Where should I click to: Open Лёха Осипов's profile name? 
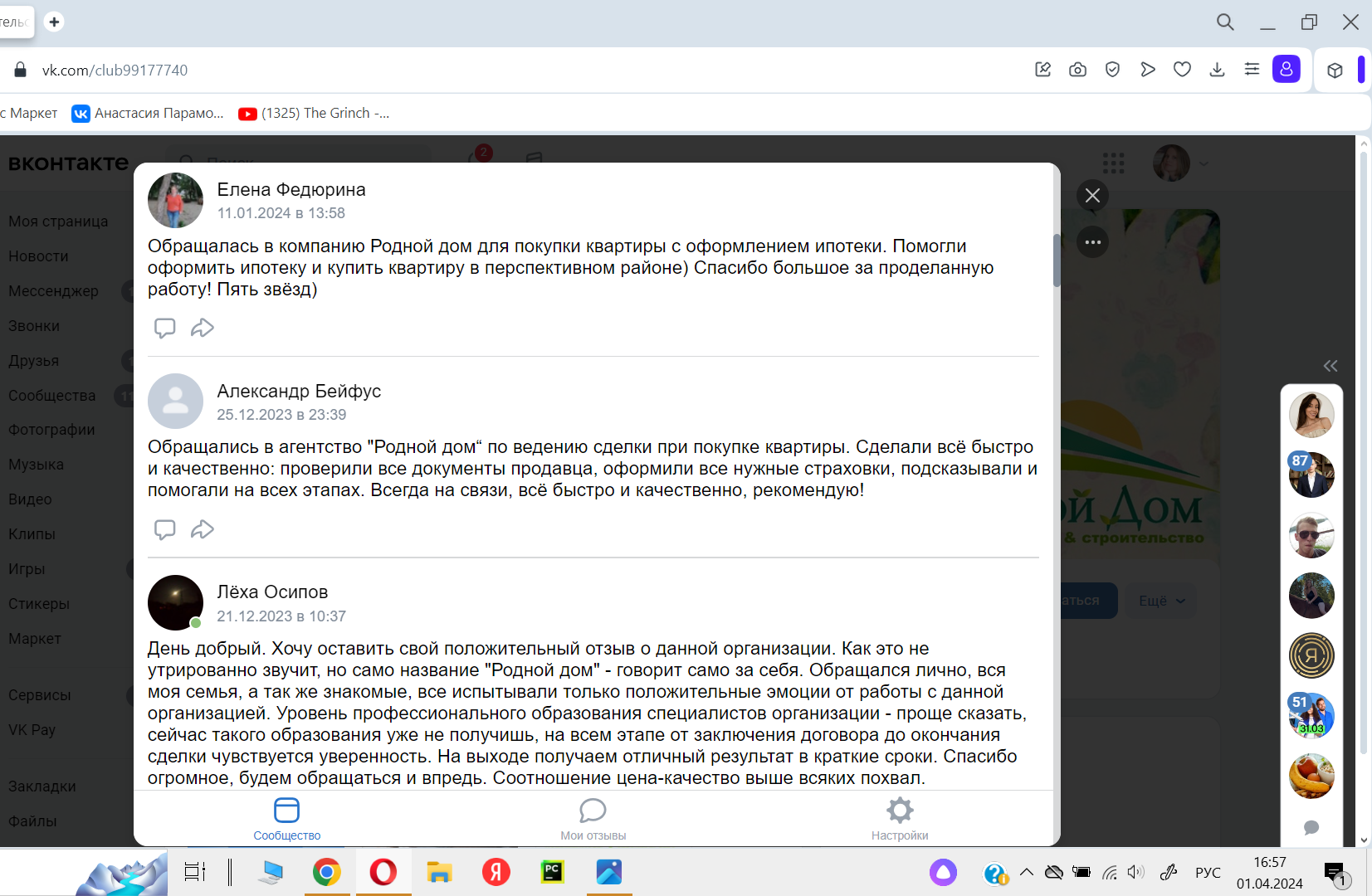pyautogui.click(x=272, y=592)
